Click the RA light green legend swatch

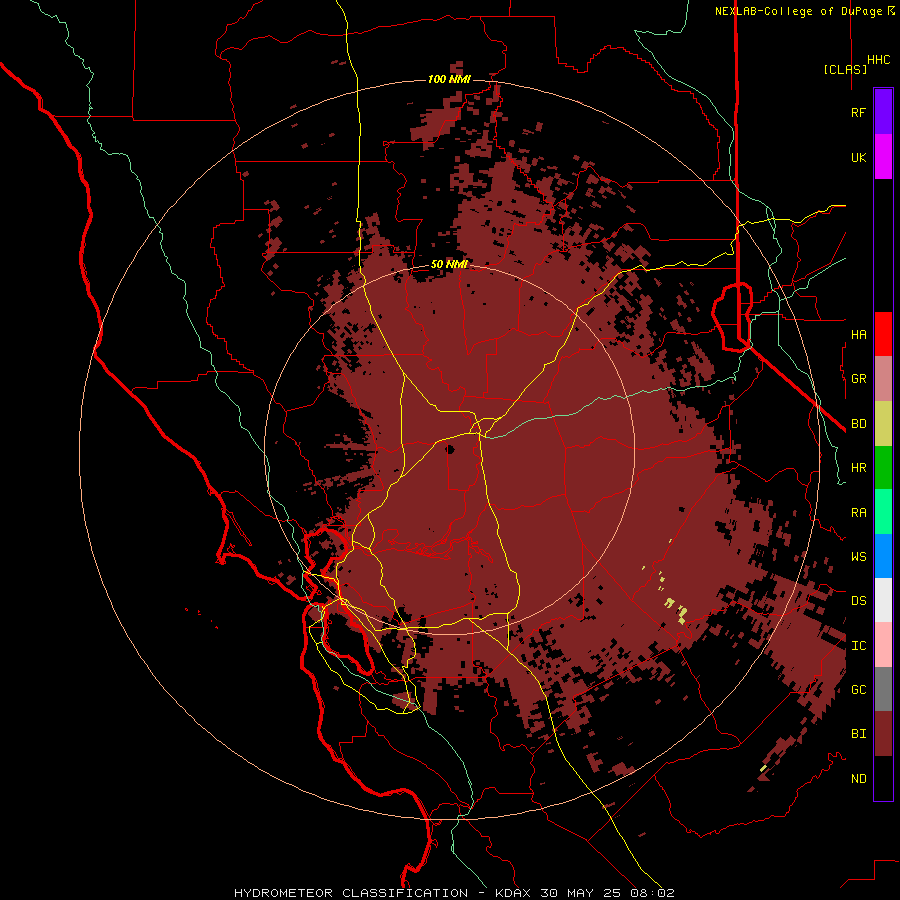[x=883, y=512]
